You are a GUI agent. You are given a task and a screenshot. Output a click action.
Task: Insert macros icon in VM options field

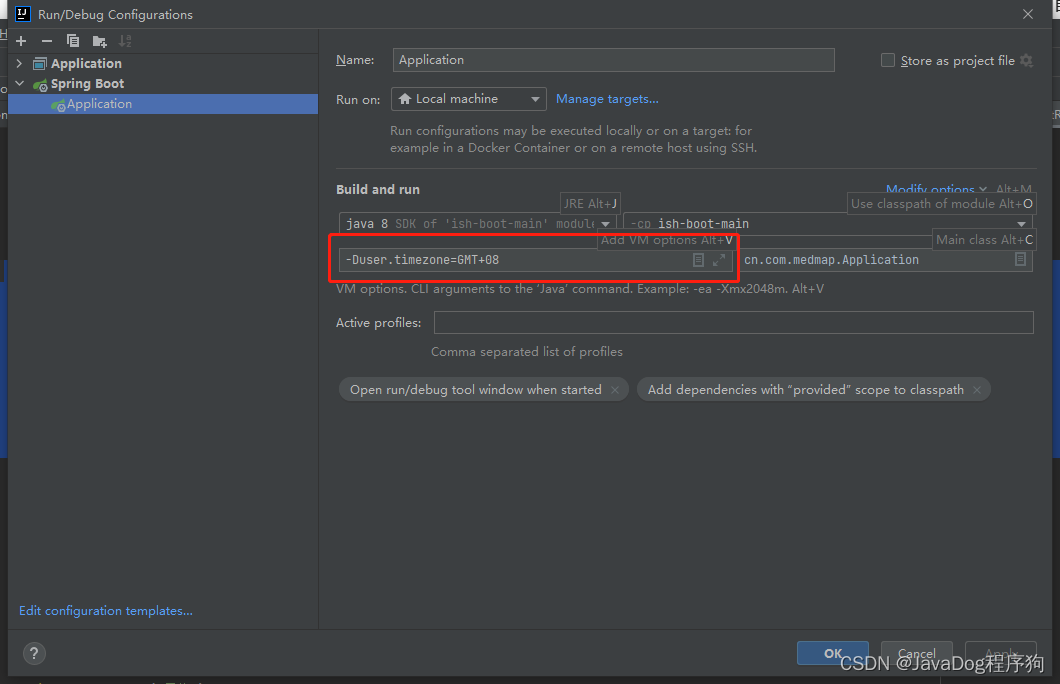click(698, 260)
